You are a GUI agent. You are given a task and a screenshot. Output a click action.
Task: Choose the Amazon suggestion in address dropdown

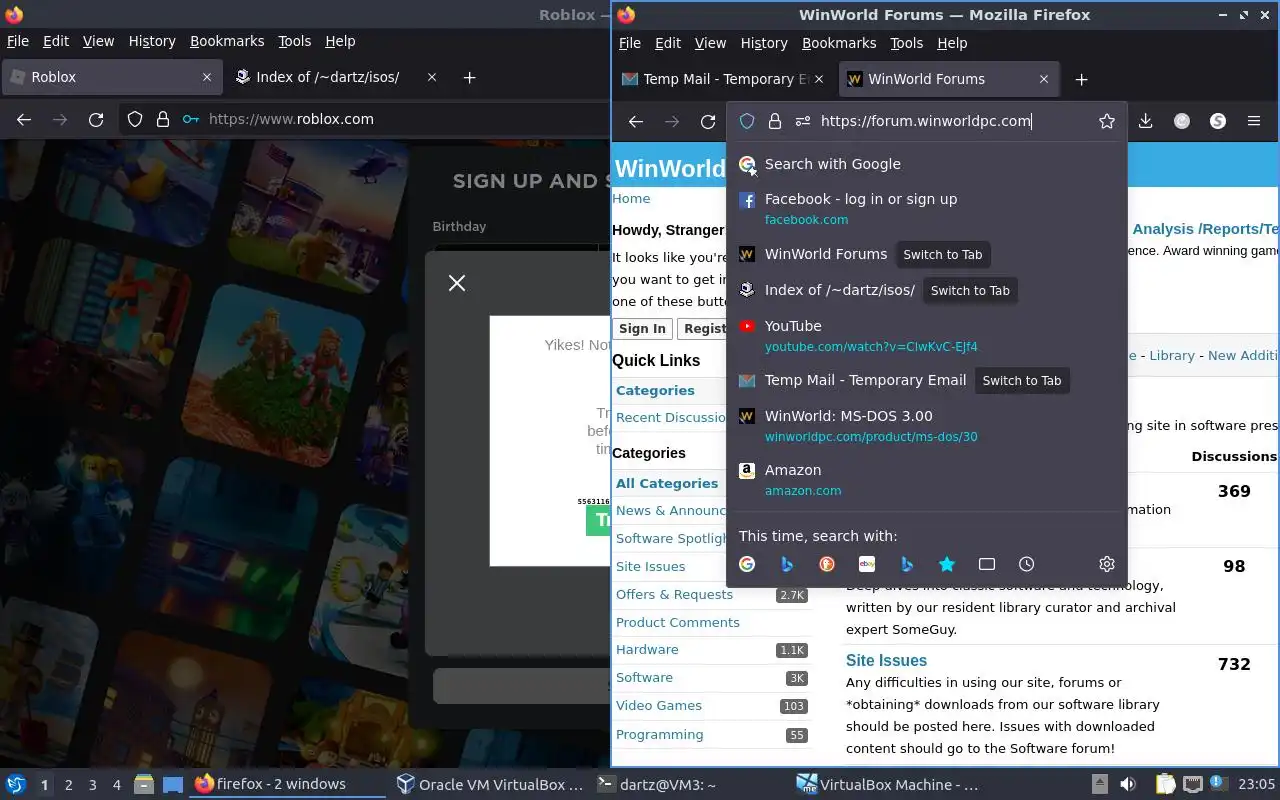click(x=926, y=480)
